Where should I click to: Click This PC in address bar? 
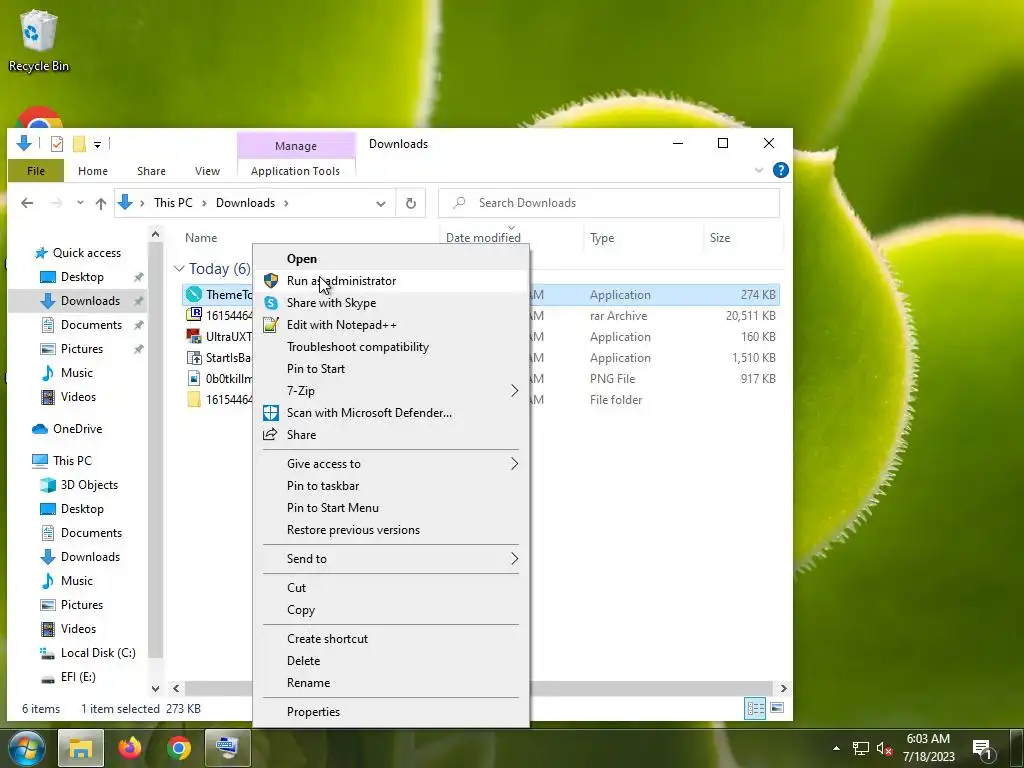[173, 203]
